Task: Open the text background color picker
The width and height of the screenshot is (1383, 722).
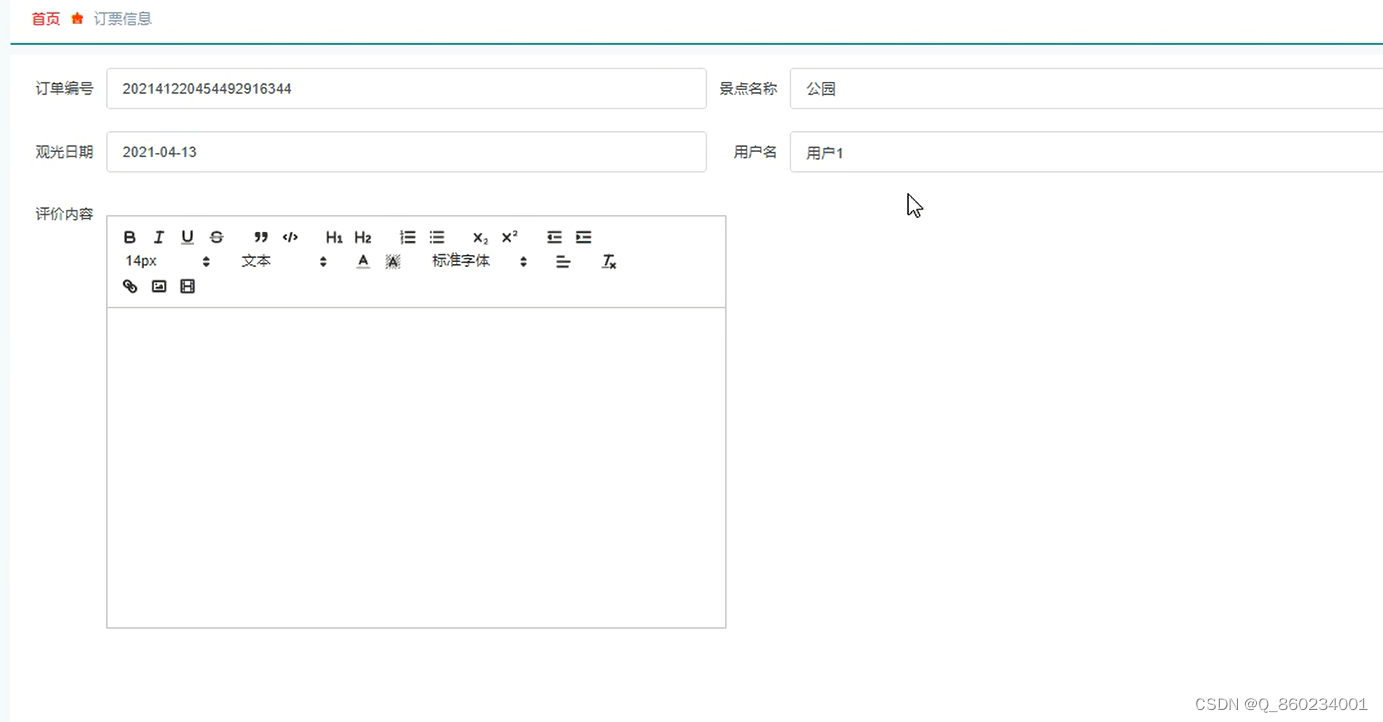Action: point(393,261)
